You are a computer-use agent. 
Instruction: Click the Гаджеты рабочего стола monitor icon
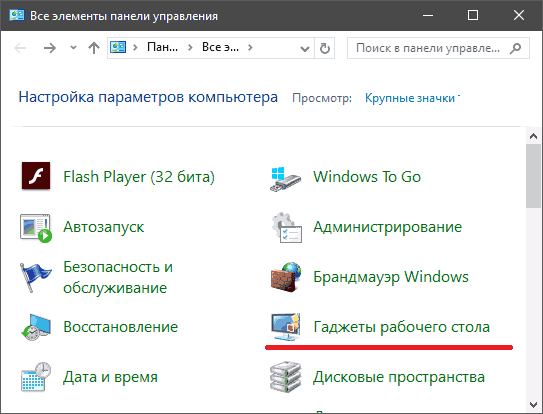click(285, 327)
